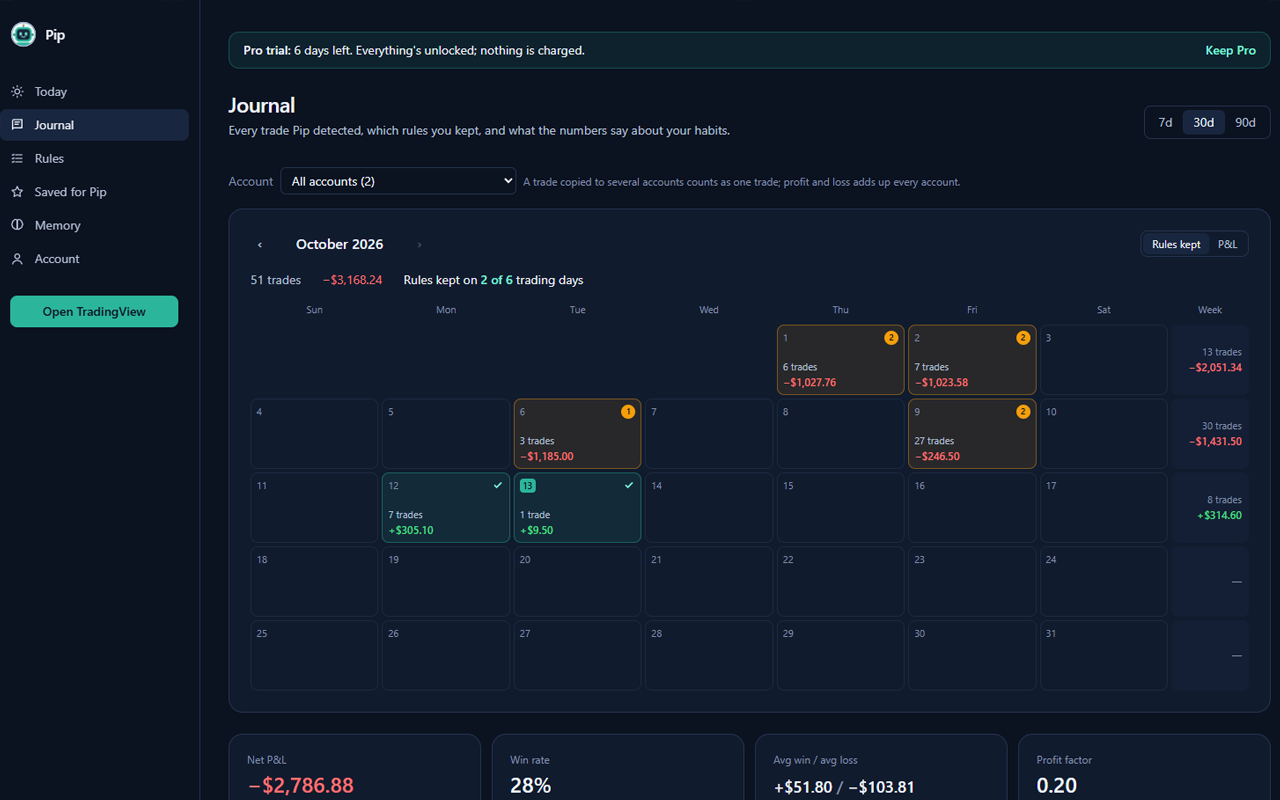Click the Journal notebook icon in sidebar

point(17,125)
